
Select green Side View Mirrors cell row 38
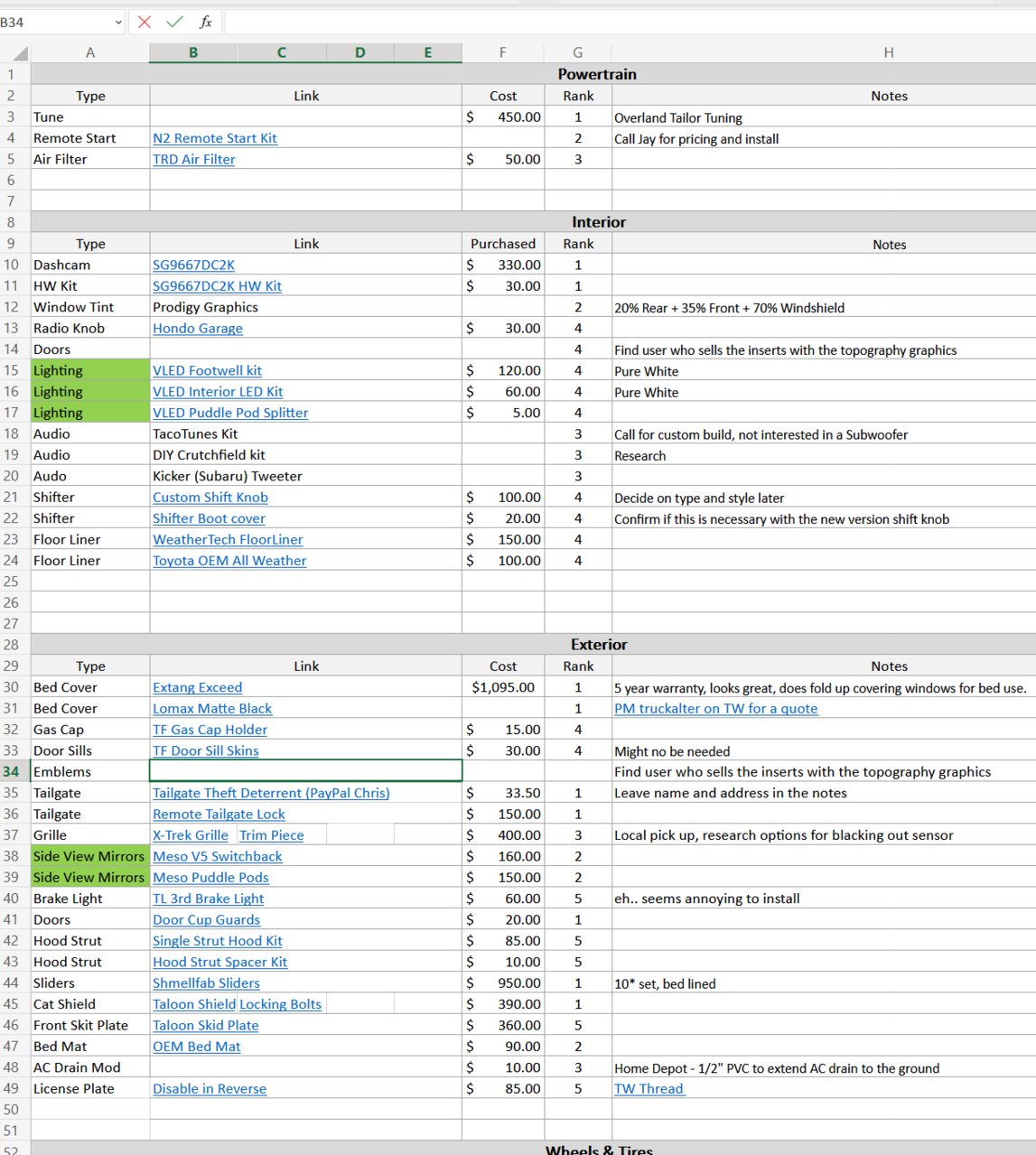pyautogui.click(x=90, y=857)
